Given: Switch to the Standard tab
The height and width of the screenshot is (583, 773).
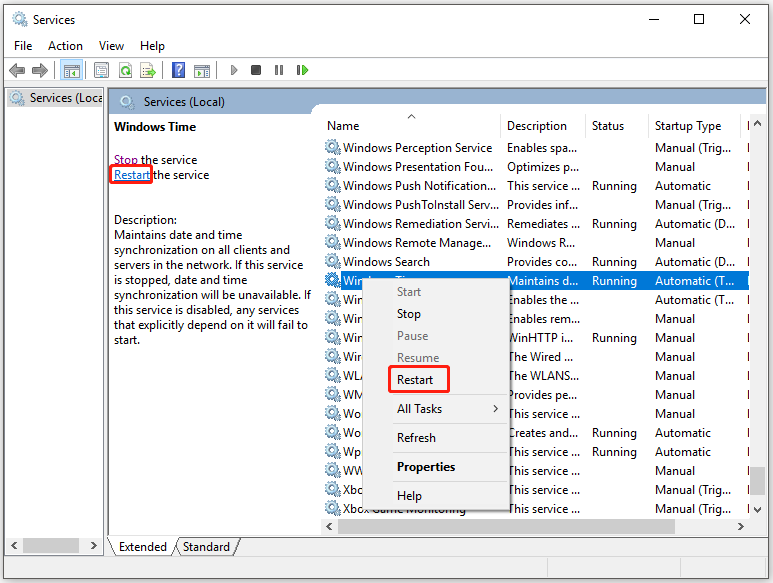Looking at the screenshot, I should (206, 547).
